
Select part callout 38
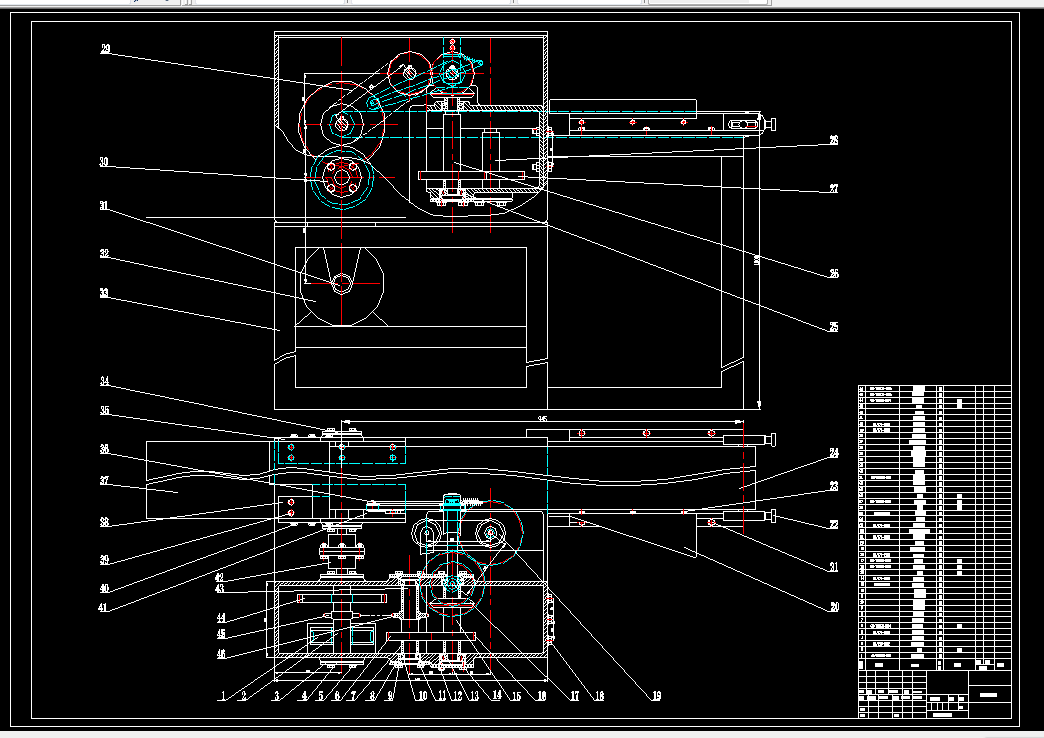point(105,522)
